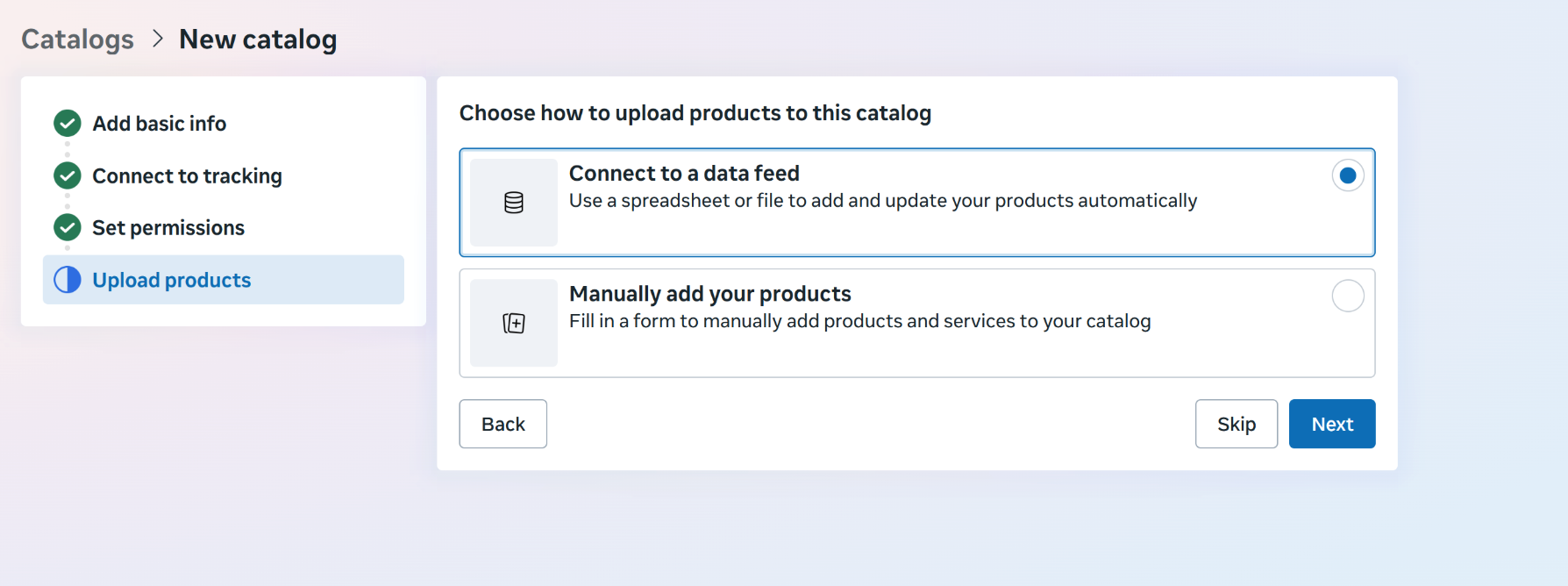
Task: Click the data feed database icon
Action: 514,203
